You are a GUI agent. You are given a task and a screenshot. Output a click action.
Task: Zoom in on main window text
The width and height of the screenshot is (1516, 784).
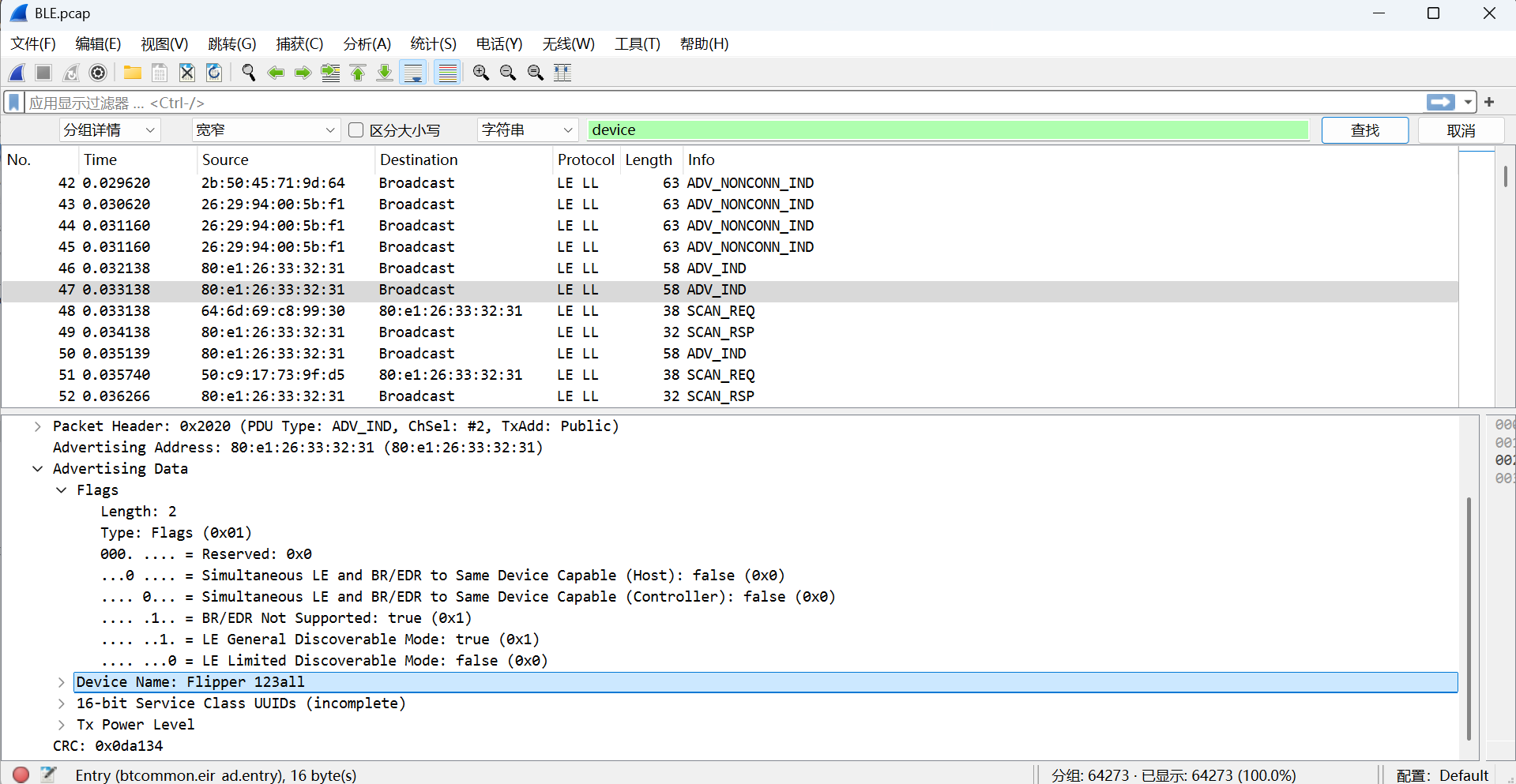[480, 73]
